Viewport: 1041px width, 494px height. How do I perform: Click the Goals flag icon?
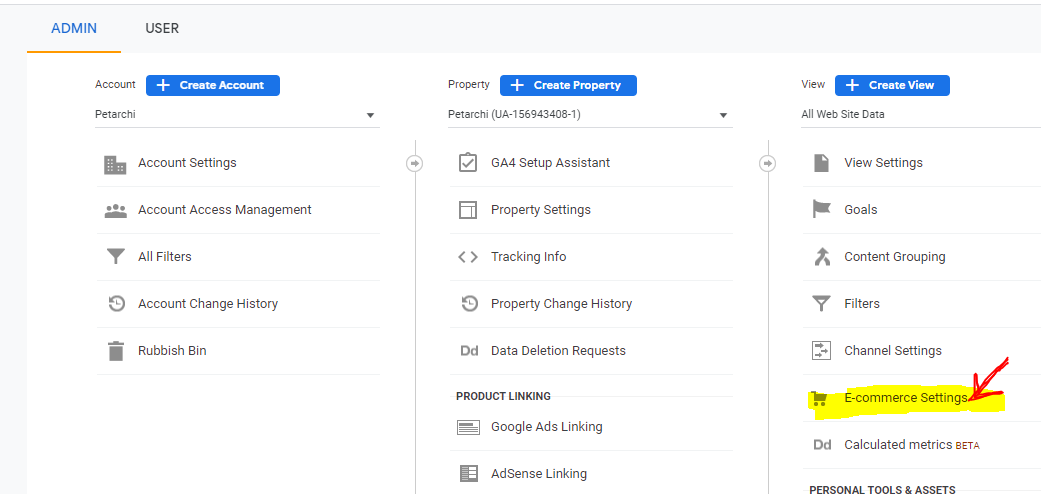pyautogui.click(x=822, y=210)
